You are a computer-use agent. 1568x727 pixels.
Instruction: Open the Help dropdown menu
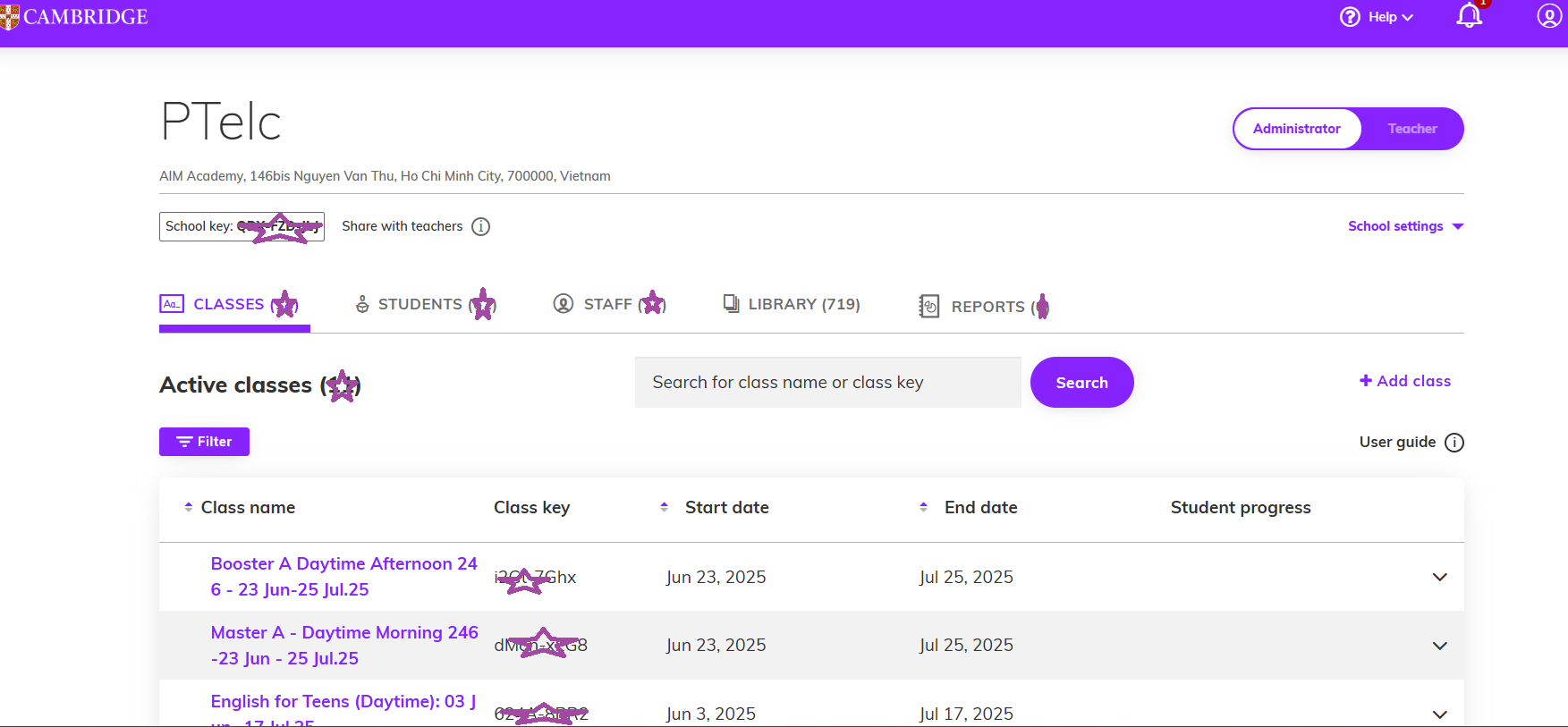pos(1377,17)
